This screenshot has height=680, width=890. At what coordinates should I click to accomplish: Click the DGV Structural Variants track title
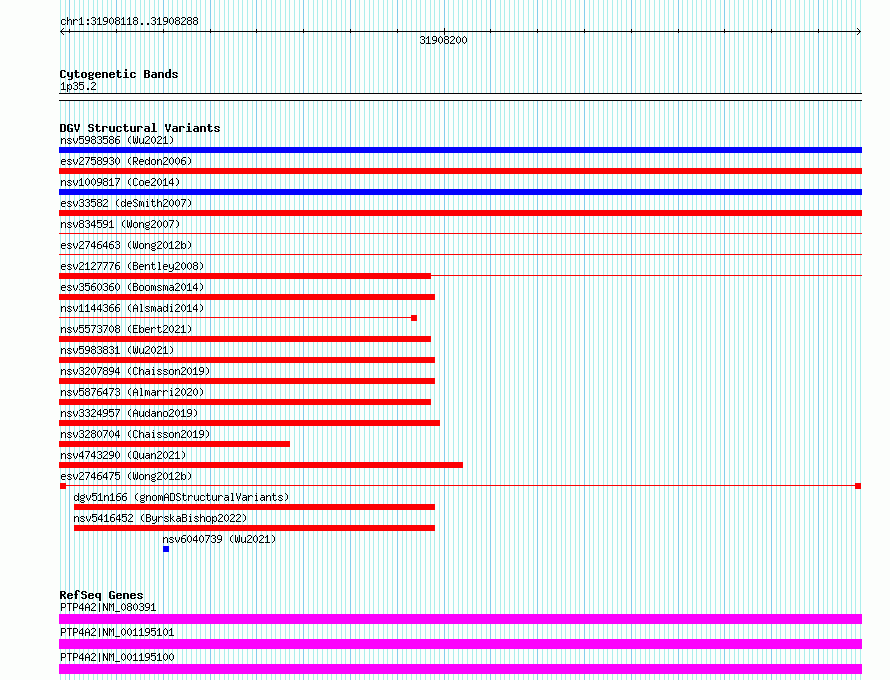click(x=140, y=128)
